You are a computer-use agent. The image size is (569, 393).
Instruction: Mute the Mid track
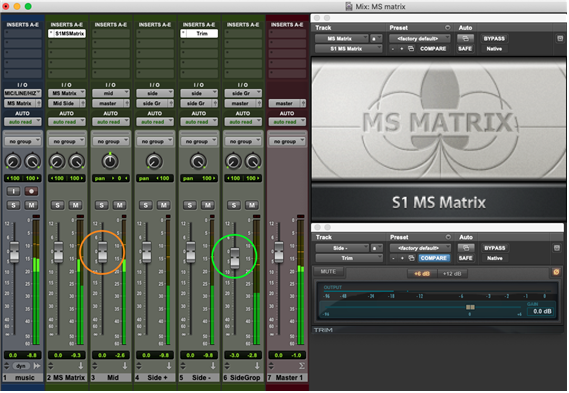119,205
